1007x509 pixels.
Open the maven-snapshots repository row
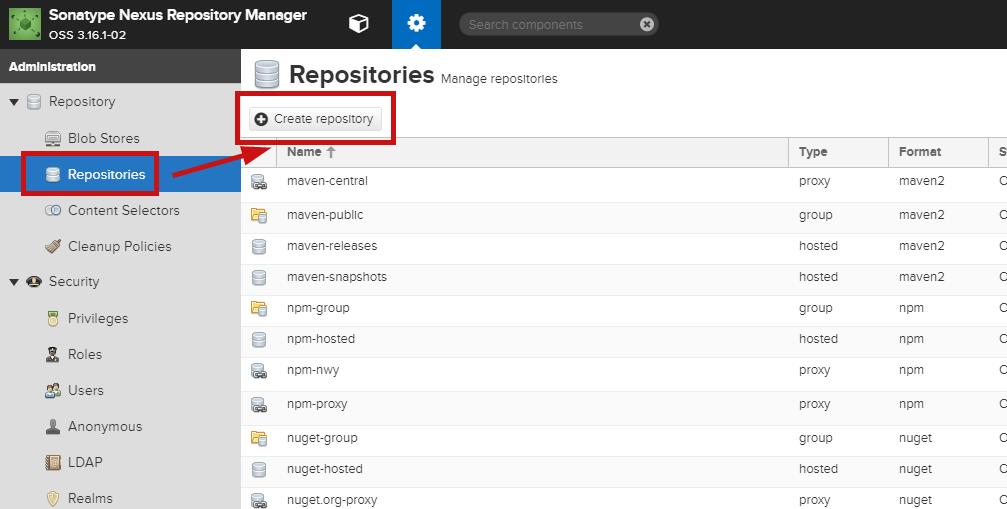(624, 278)
